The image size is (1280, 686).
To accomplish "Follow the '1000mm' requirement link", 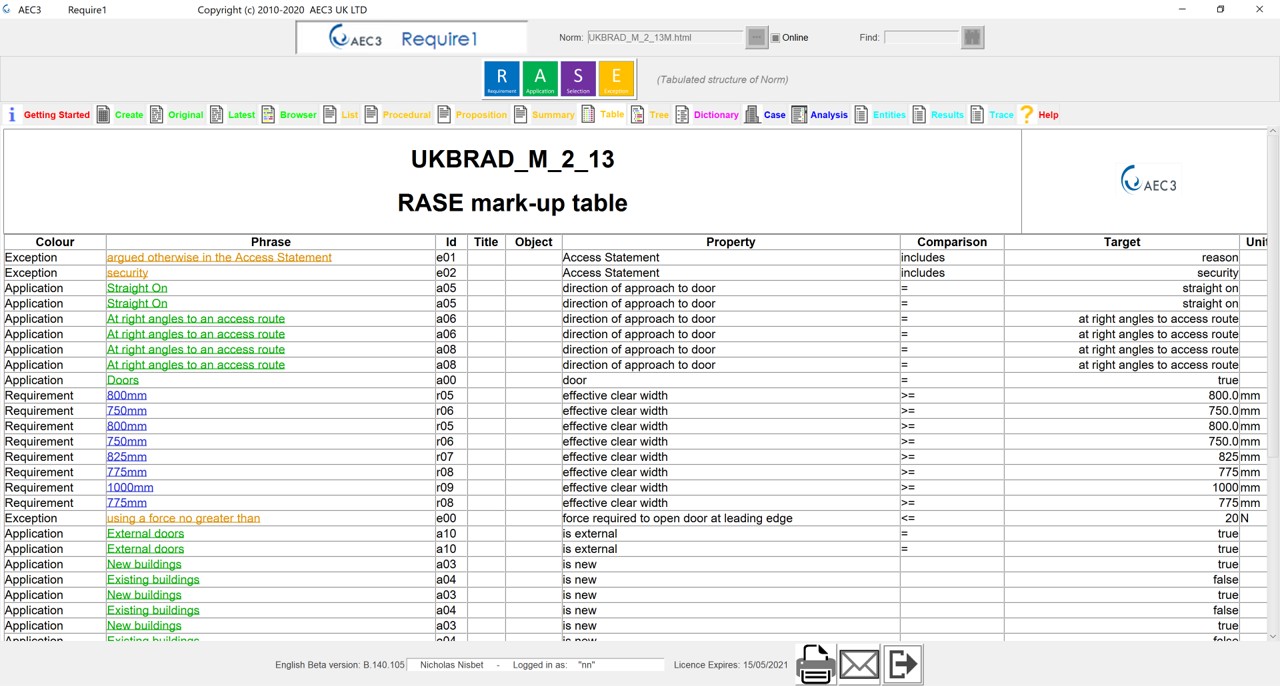I will [130, 488].
